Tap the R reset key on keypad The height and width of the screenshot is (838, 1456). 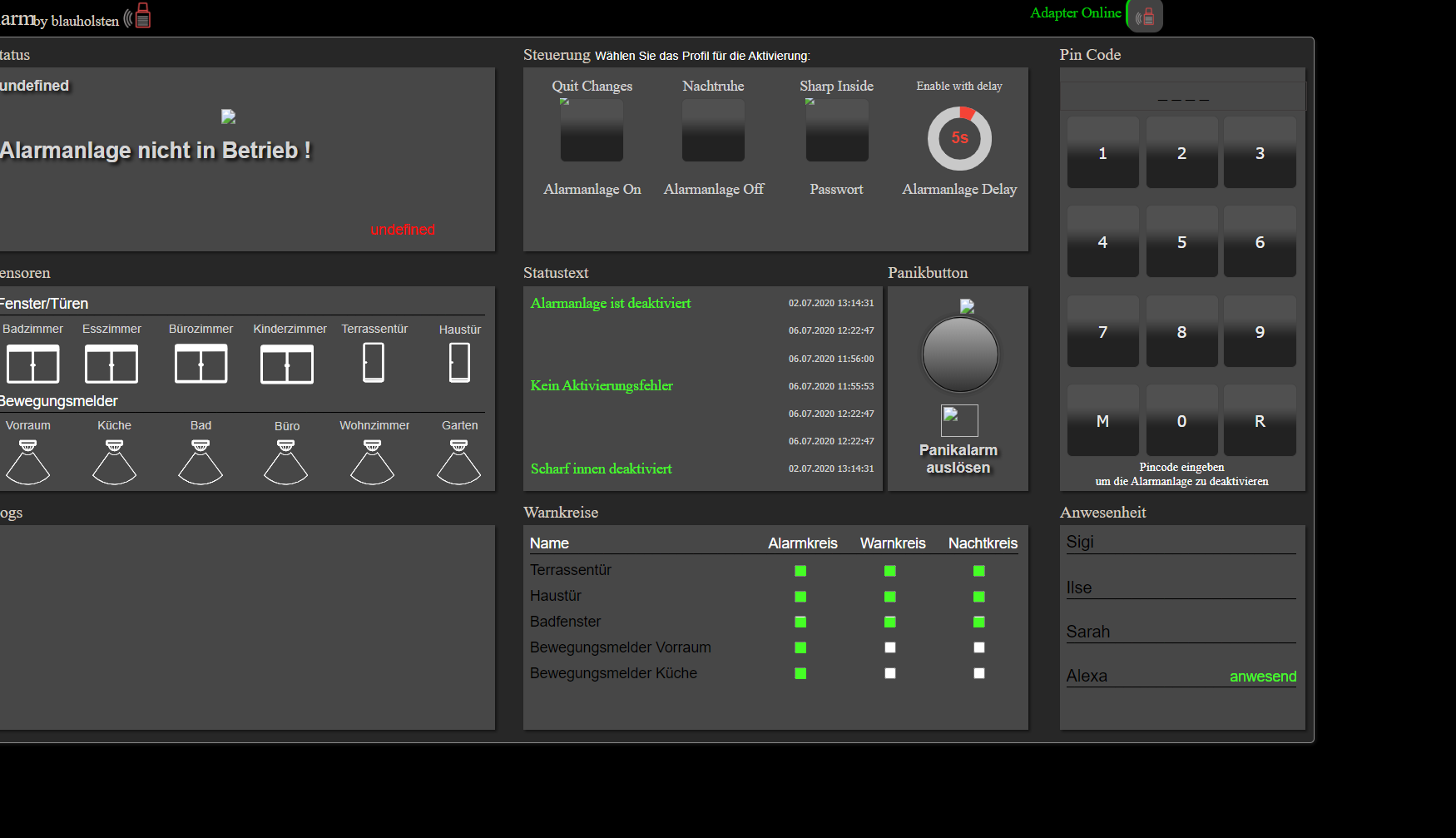[1260, 420]
